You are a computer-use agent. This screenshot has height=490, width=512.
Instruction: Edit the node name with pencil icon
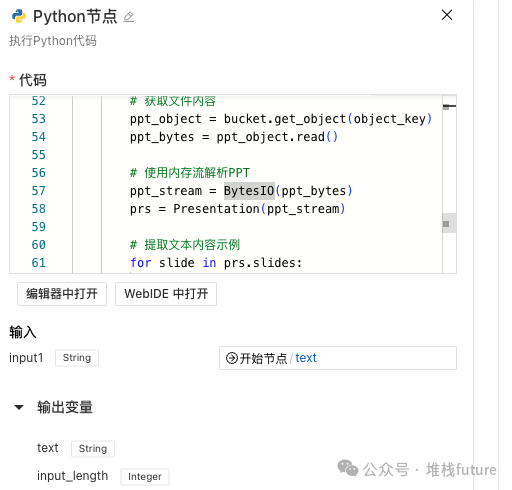(x=129, y=17)
